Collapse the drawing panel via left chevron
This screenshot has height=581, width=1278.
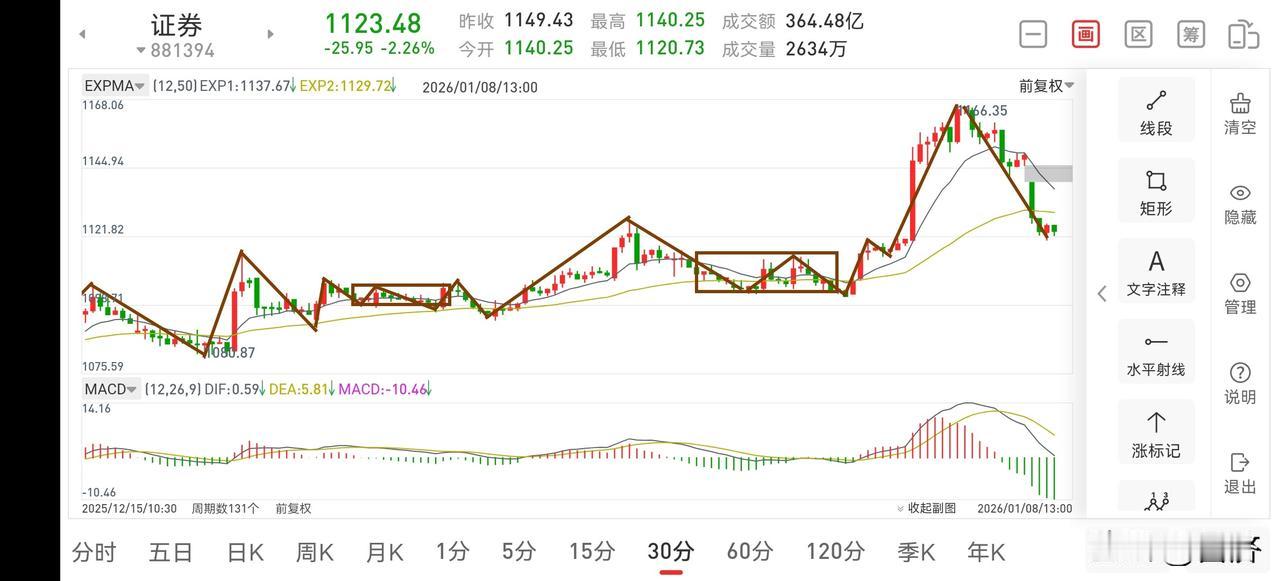1101,293
